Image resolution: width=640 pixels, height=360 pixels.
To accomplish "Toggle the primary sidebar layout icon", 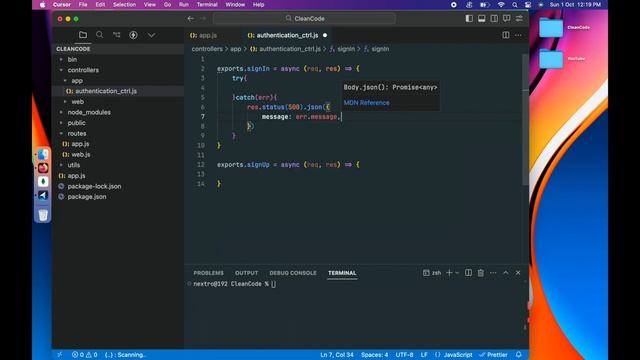I will click(x=469, y=18).
